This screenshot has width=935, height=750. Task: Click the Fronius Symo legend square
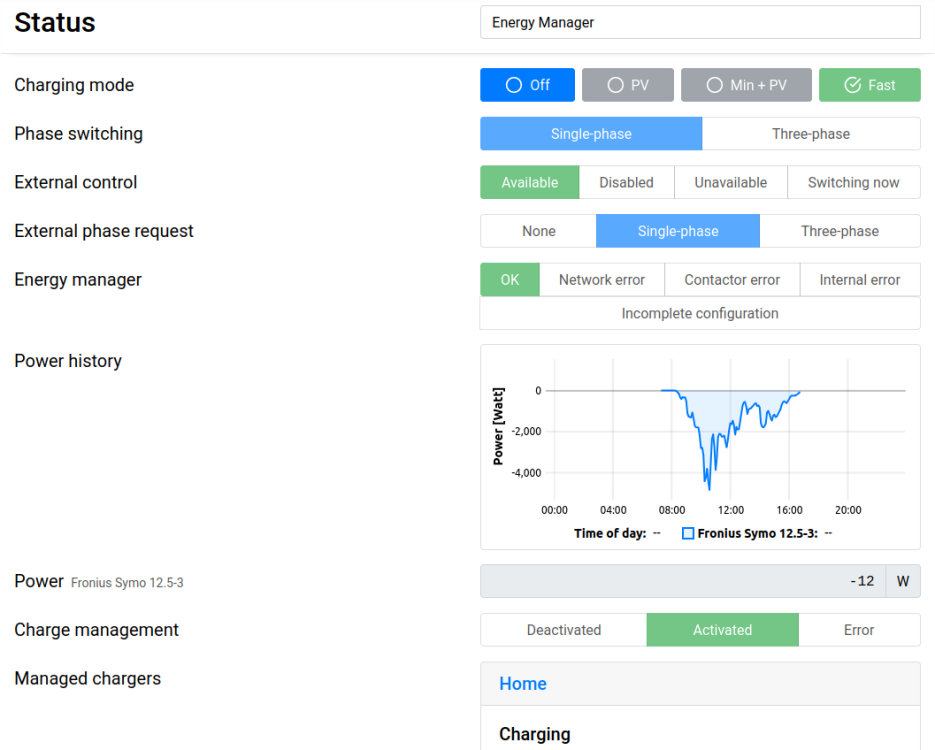[x=688, y=534]
